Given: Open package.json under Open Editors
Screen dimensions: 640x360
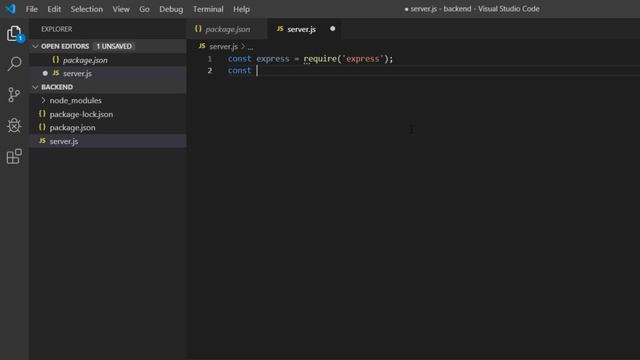Looking at the screenshot, I should (x=108, y=60).
